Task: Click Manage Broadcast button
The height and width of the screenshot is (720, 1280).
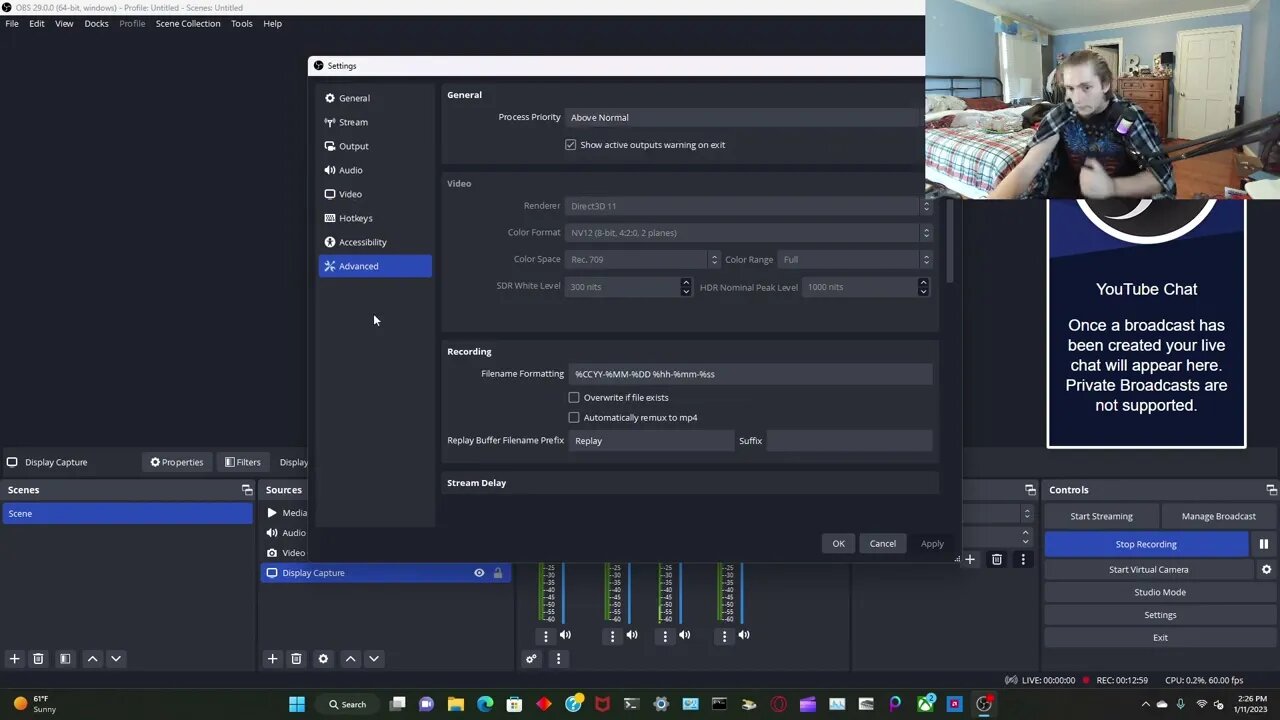Action: click(x=1219, y=516)
